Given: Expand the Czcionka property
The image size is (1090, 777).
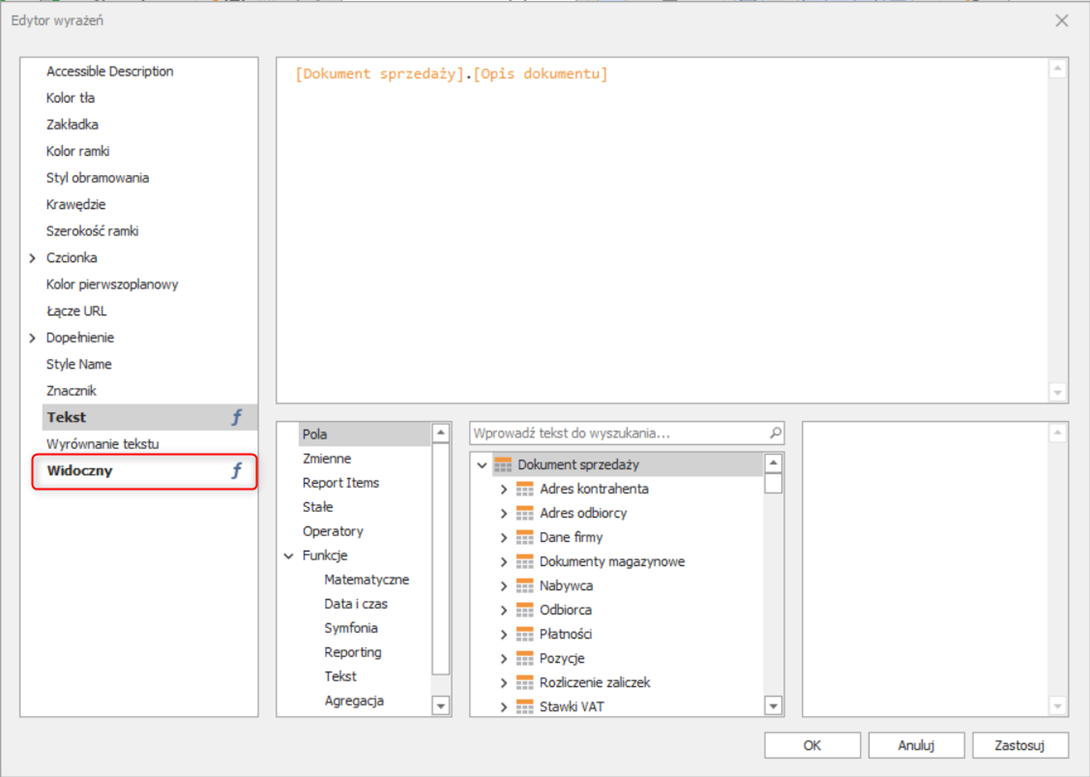Looking at the screenshot, I should click(x=33, y=258).
